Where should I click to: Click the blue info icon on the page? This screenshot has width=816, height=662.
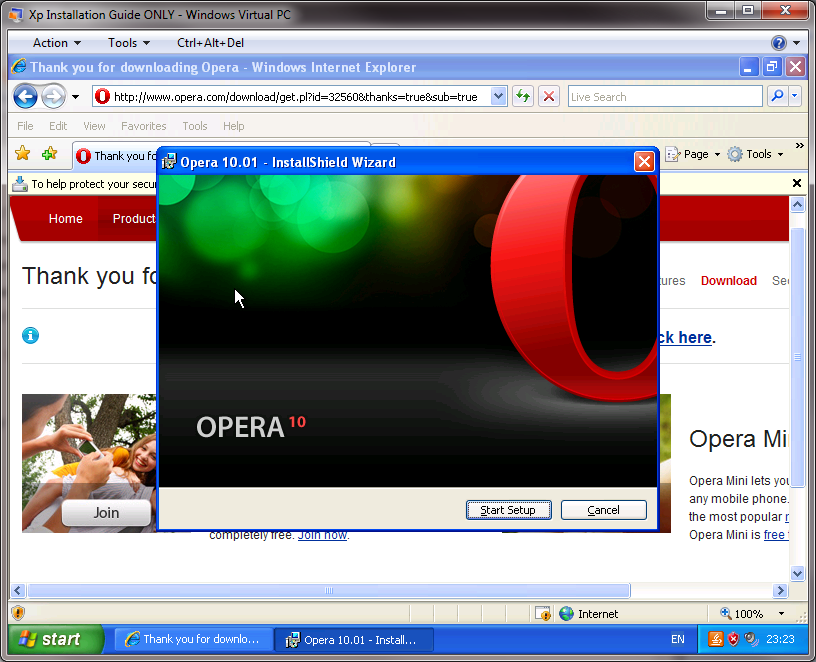point(30,336)
